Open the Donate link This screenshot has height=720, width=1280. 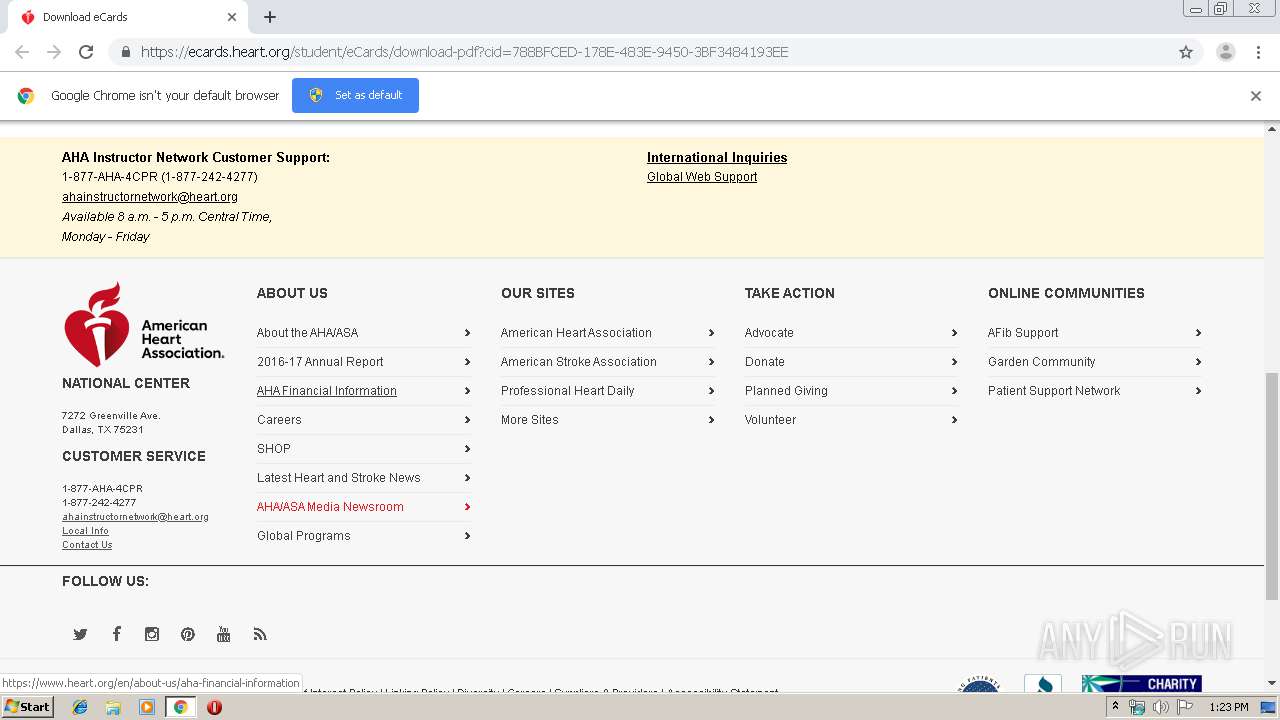765,362
